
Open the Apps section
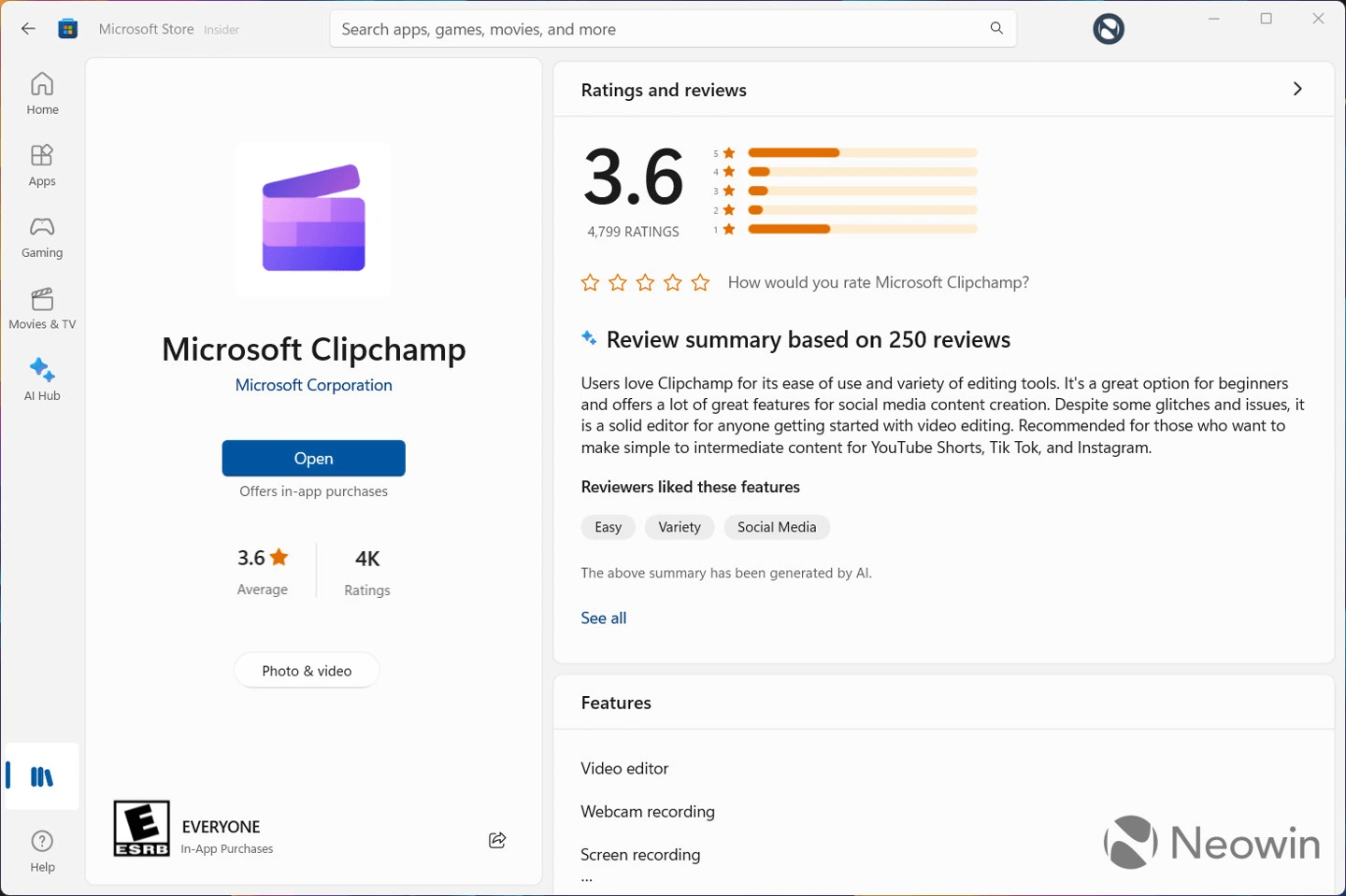click(41, 164)
